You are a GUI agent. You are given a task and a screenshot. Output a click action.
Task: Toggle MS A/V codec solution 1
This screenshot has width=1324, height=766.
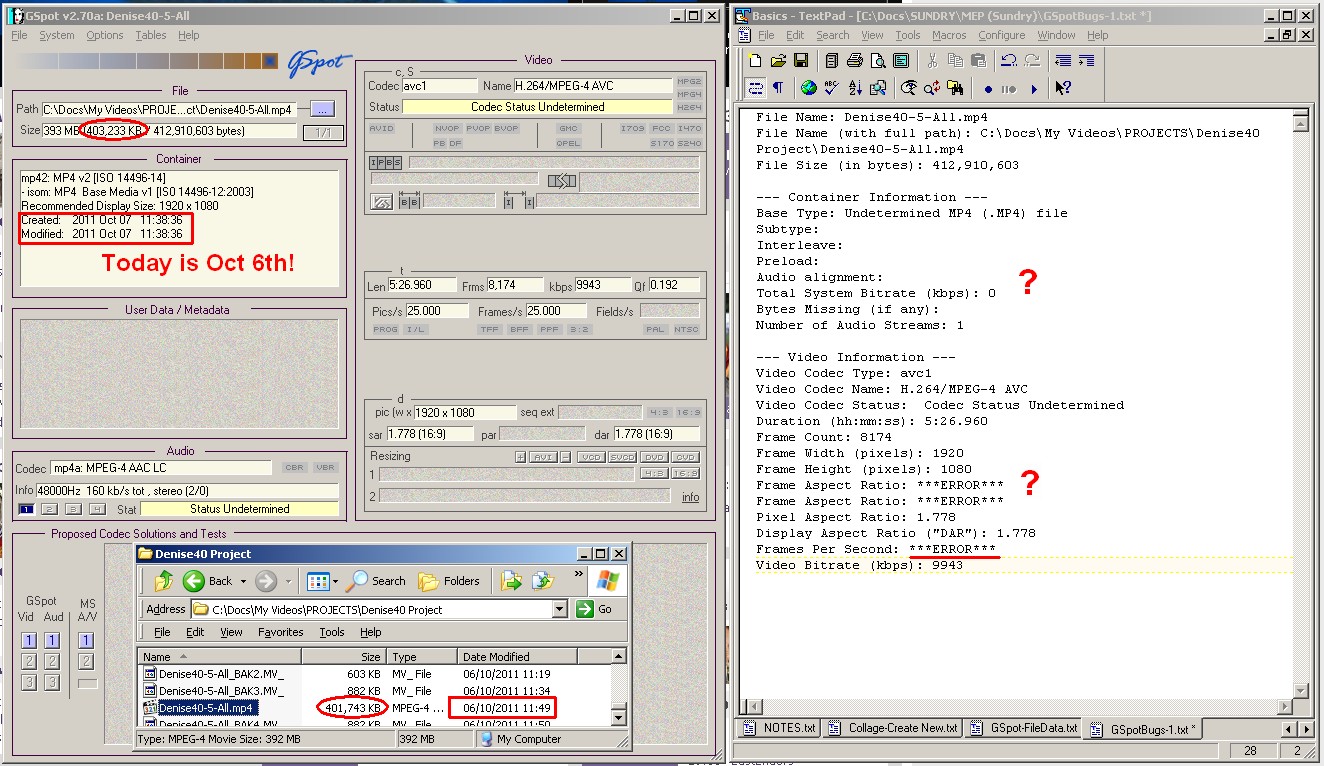point(87,640)
